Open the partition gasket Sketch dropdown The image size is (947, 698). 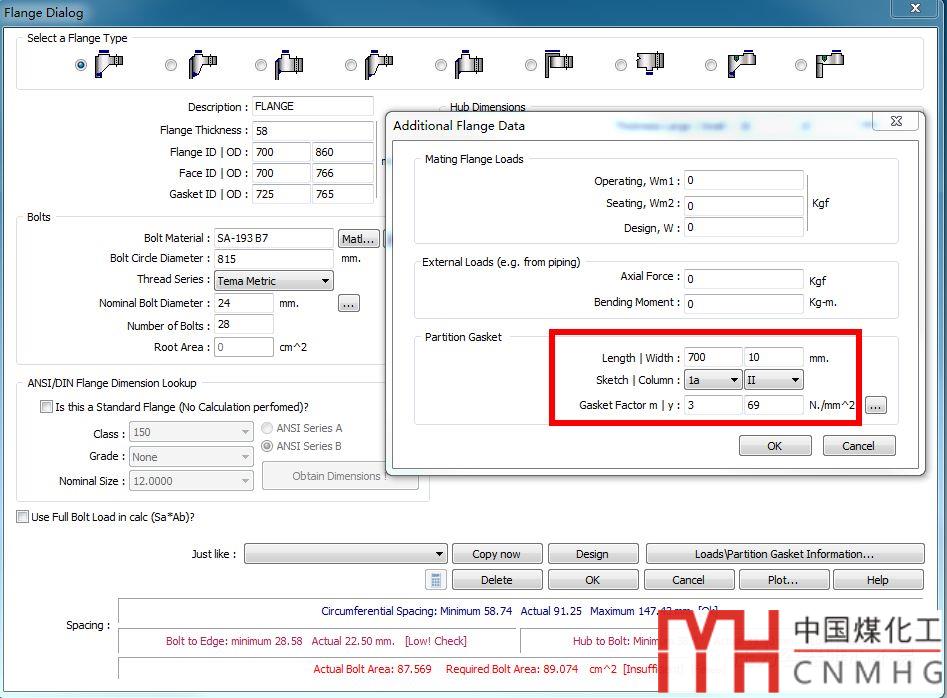713,380
